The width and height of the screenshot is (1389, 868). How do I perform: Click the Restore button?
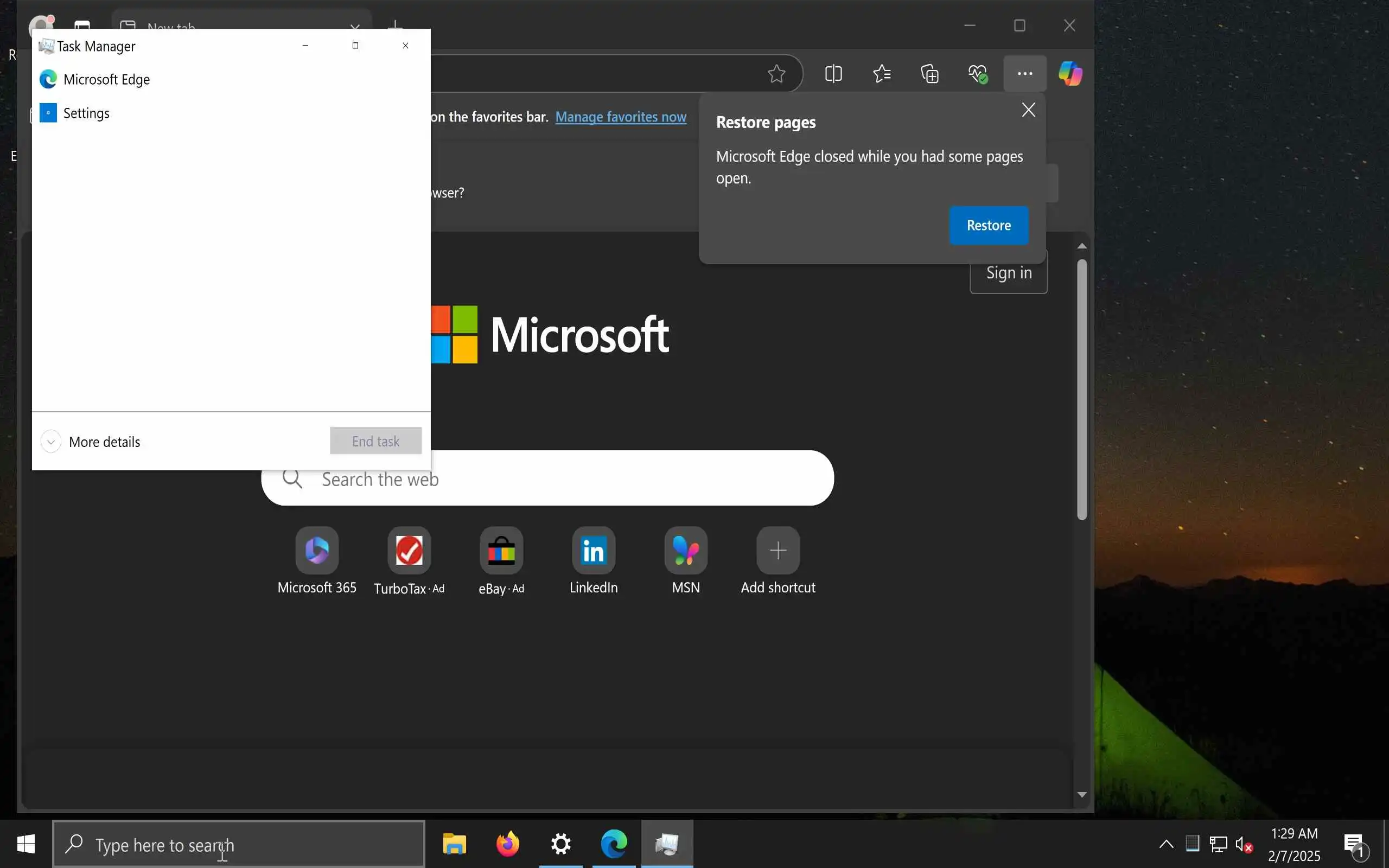989,226
